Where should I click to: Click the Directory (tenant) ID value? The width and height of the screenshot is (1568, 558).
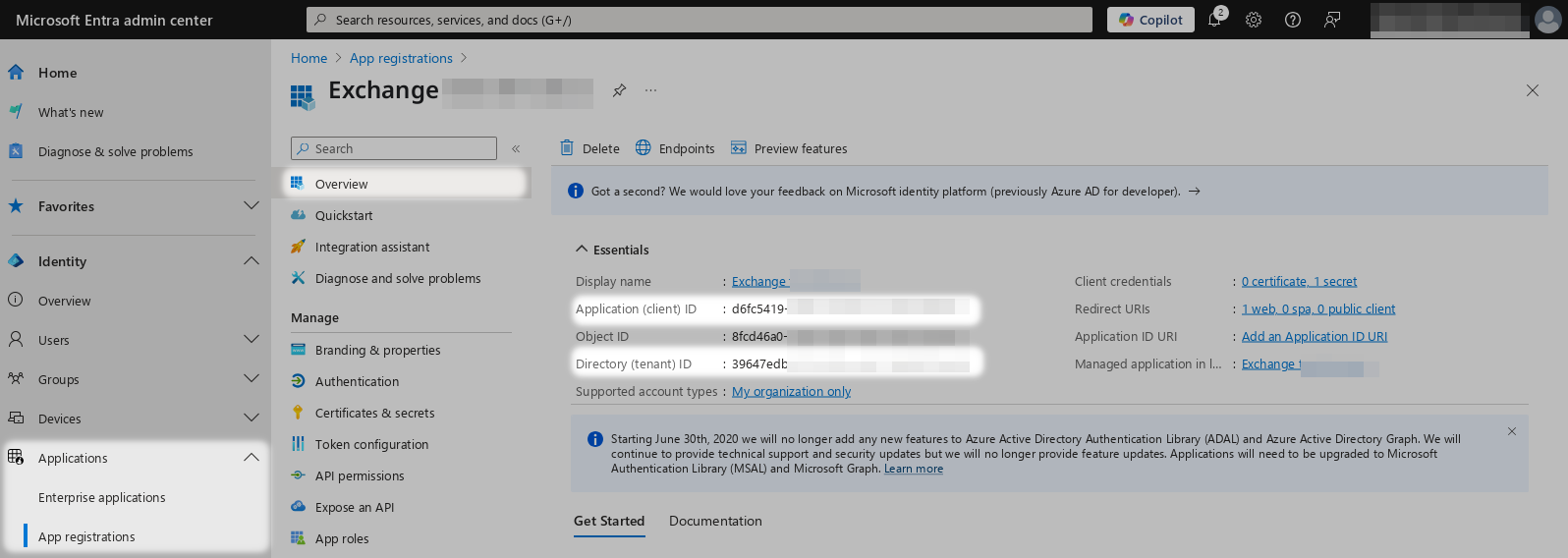[x=851, y=363]
